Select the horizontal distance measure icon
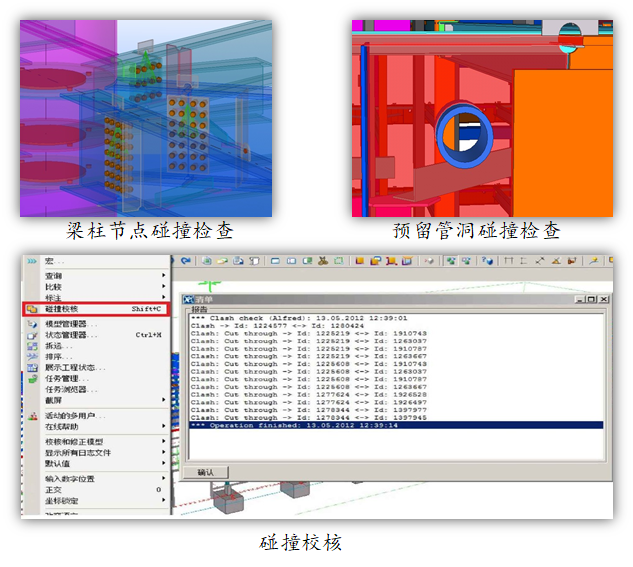This screenshot has width=633, height=567. (509, 261)
